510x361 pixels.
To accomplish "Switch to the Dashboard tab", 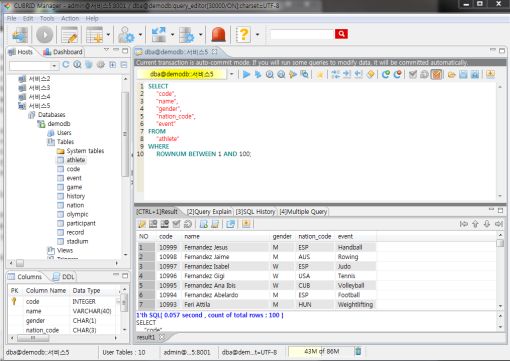I will 63,52.
